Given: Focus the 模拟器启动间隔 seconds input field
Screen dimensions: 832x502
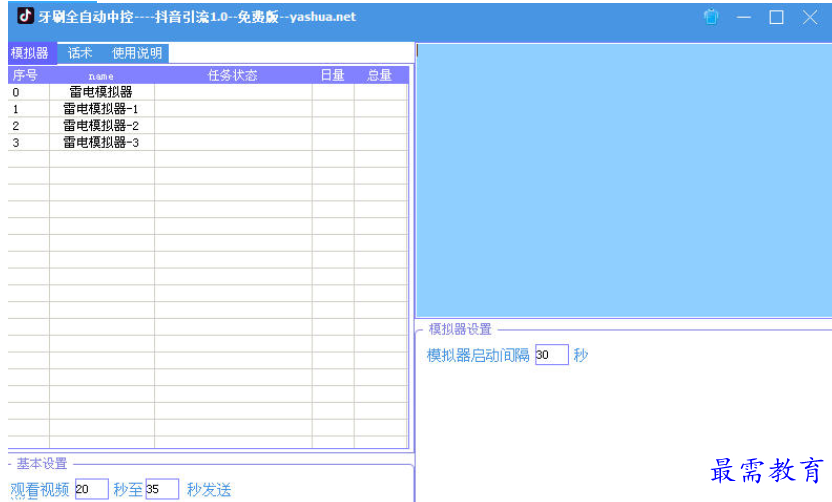Looking at the screenshot, I should tap(552, 354).
